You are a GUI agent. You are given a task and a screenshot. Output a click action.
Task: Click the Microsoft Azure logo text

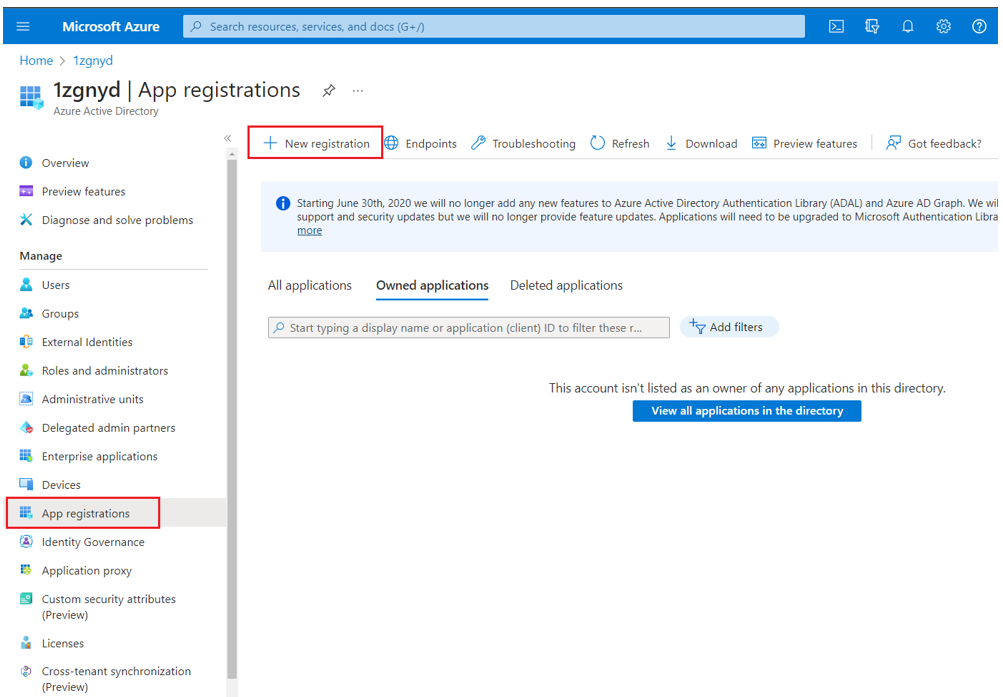tap(111, 26)
